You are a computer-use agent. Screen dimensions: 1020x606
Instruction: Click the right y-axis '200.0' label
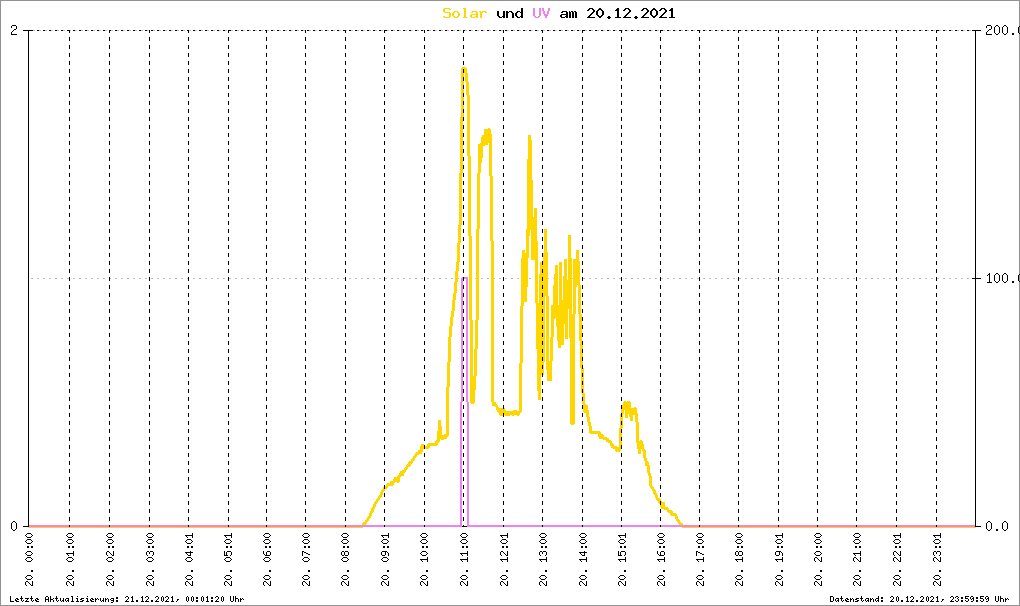click(x=1000, y=31)
